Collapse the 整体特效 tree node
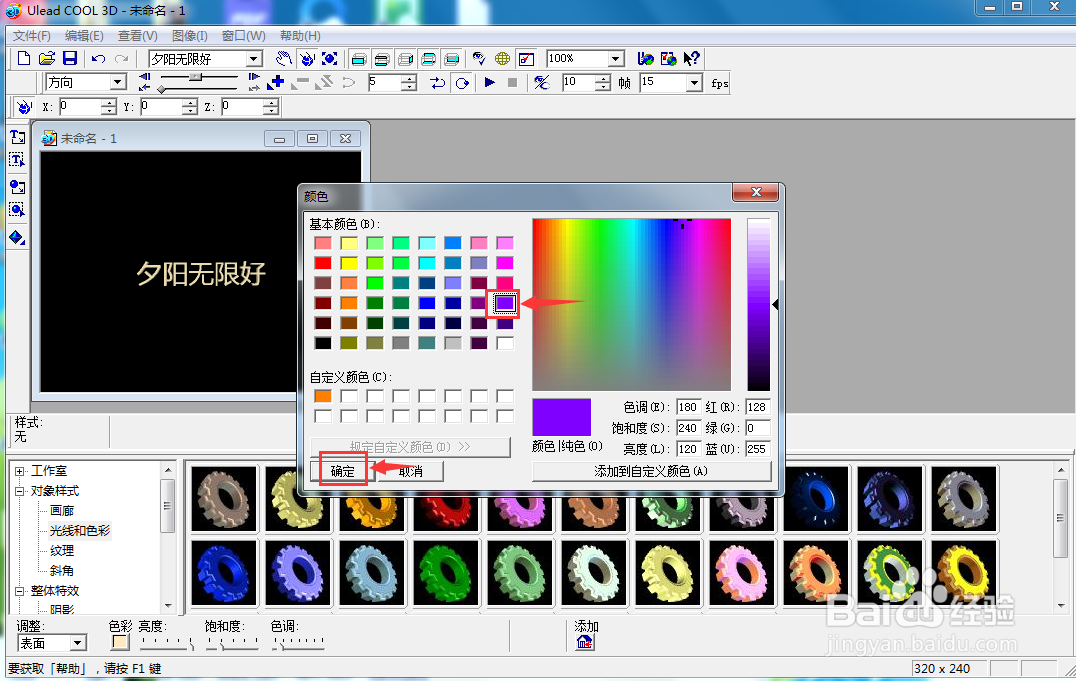The image size is (1076, 681). point(20,590)
